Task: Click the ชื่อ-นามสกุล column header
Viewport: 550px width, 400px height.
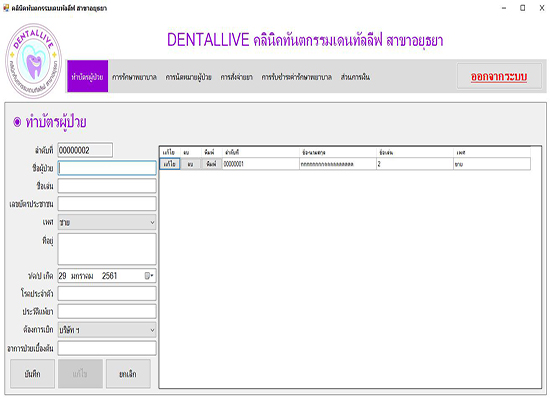Action: coord(338,152)
